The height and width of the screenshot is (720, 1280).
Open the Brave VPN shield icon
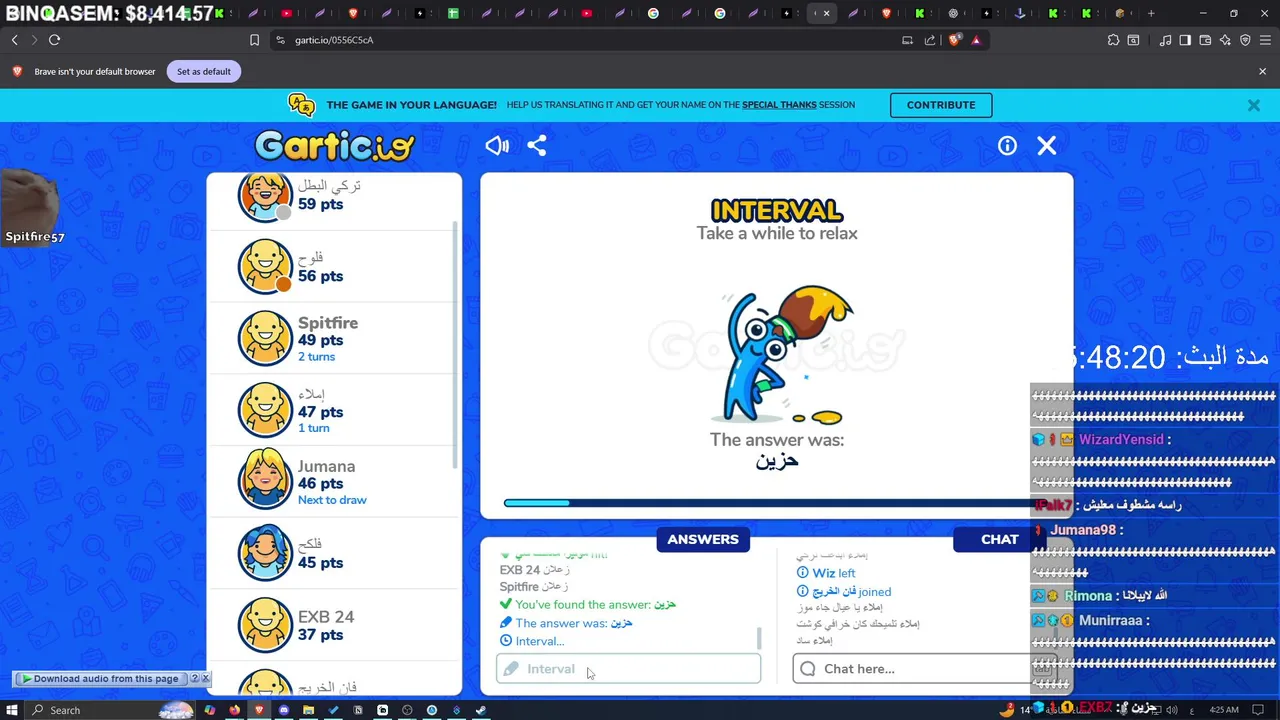(1245, 40)
